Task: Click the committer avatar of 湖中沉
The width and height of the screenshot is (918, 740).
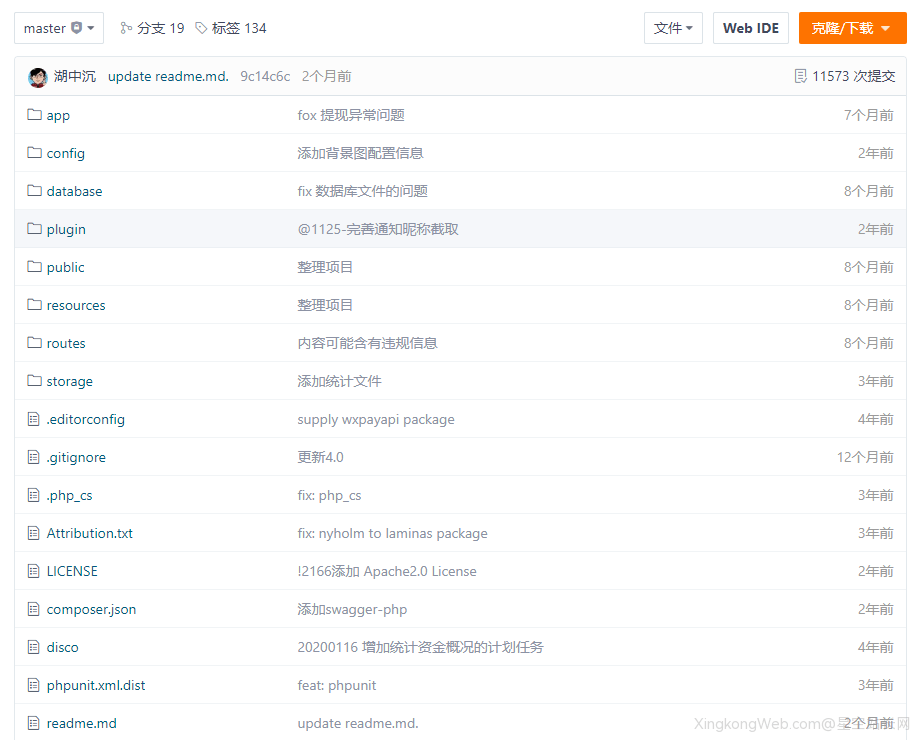Action: (x=38, y=77)
